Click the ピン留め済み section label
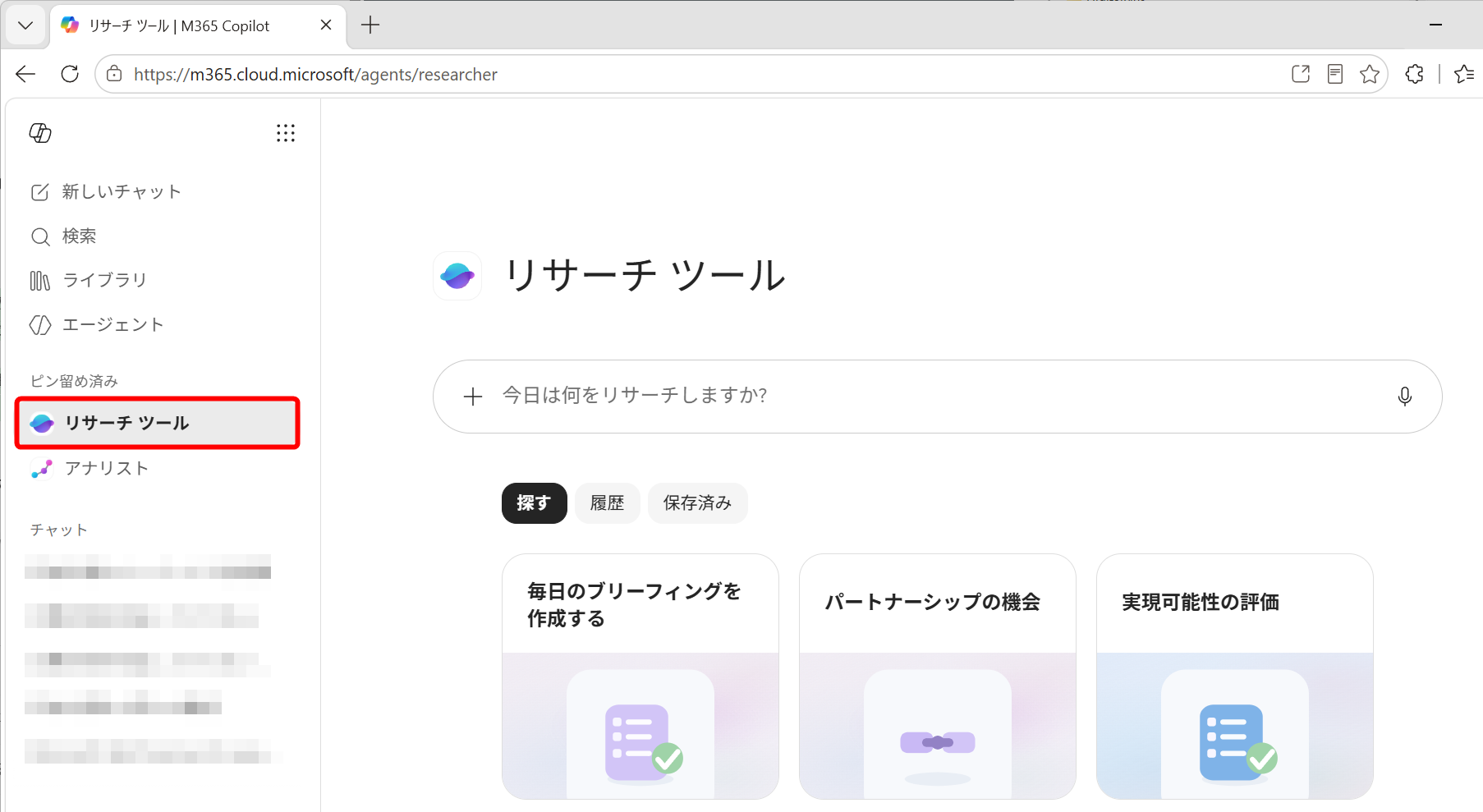The height and width of the screenshot is (812, 1483). [x=74, y=381]
